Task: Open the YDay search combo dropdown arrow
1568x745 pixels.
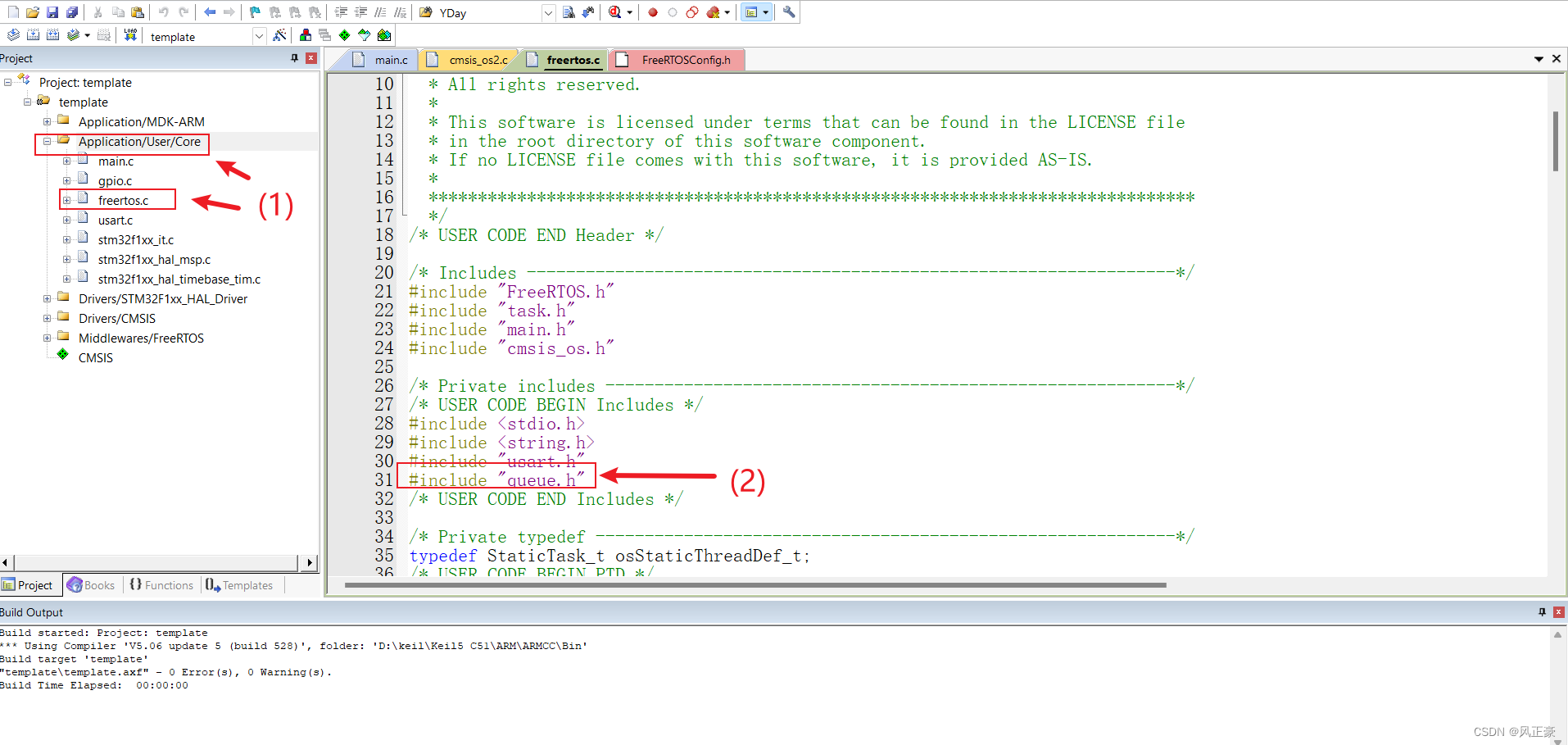Action: point(548,13)
